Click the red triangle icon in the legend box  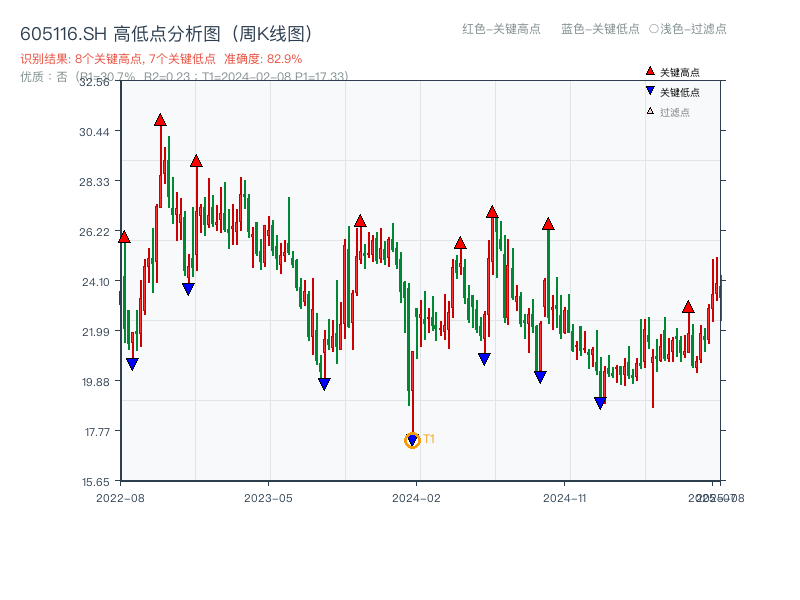(x=650, y=71)
